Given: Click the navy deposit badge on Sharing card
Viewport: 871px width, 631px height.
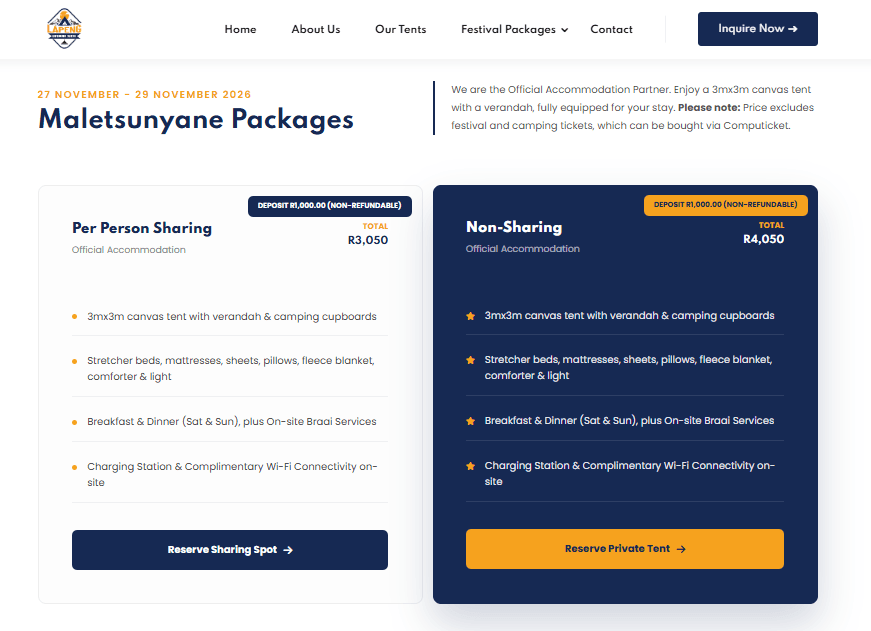Looking at the screenshot, I should (x=329, y=206).
